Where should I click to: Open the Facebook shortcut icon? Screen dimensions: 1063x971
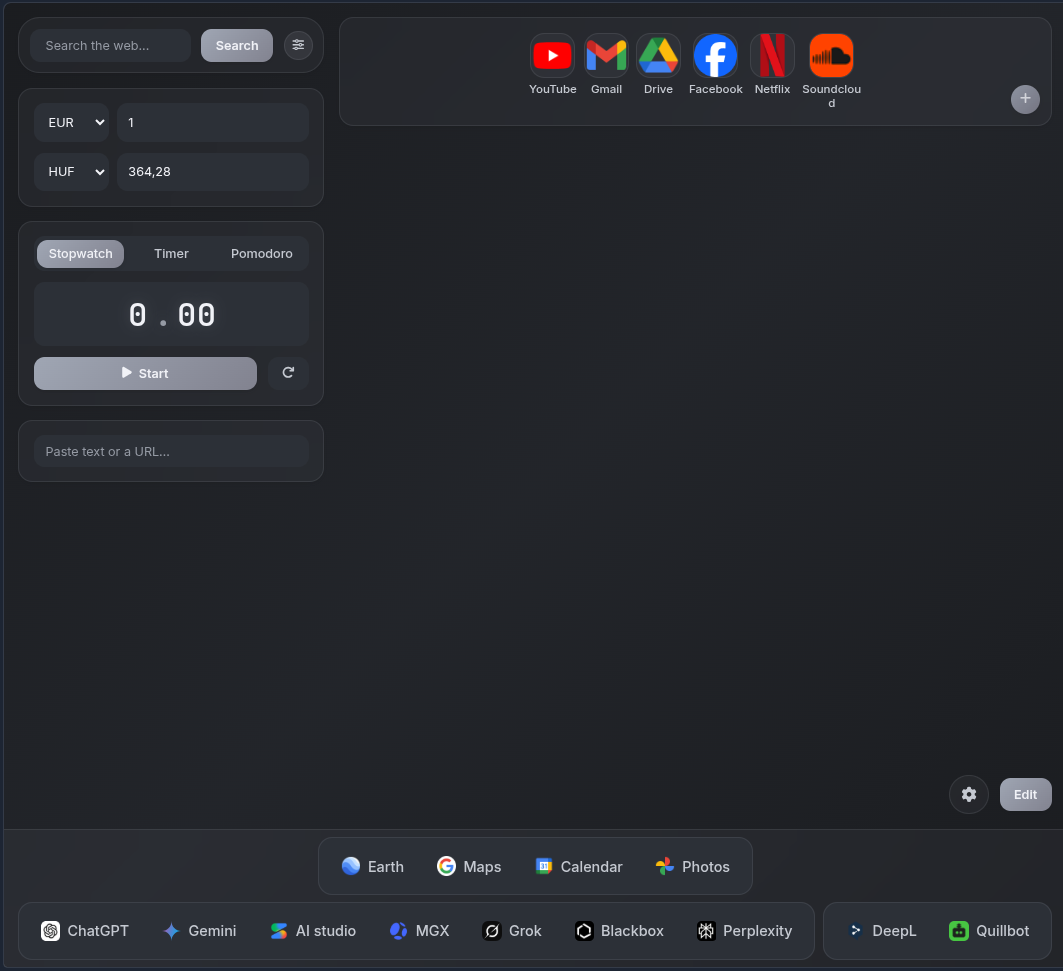coord(715,56)
